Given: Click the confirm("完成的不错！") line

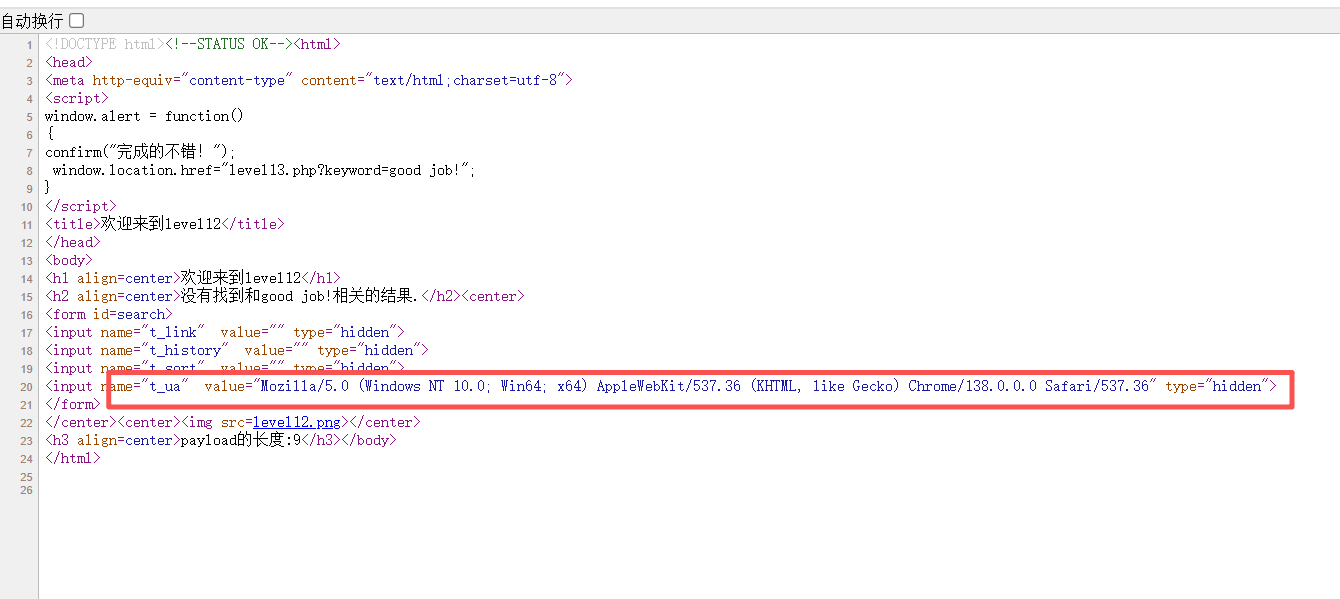Looking at the screenshot, I should [140, 152].
